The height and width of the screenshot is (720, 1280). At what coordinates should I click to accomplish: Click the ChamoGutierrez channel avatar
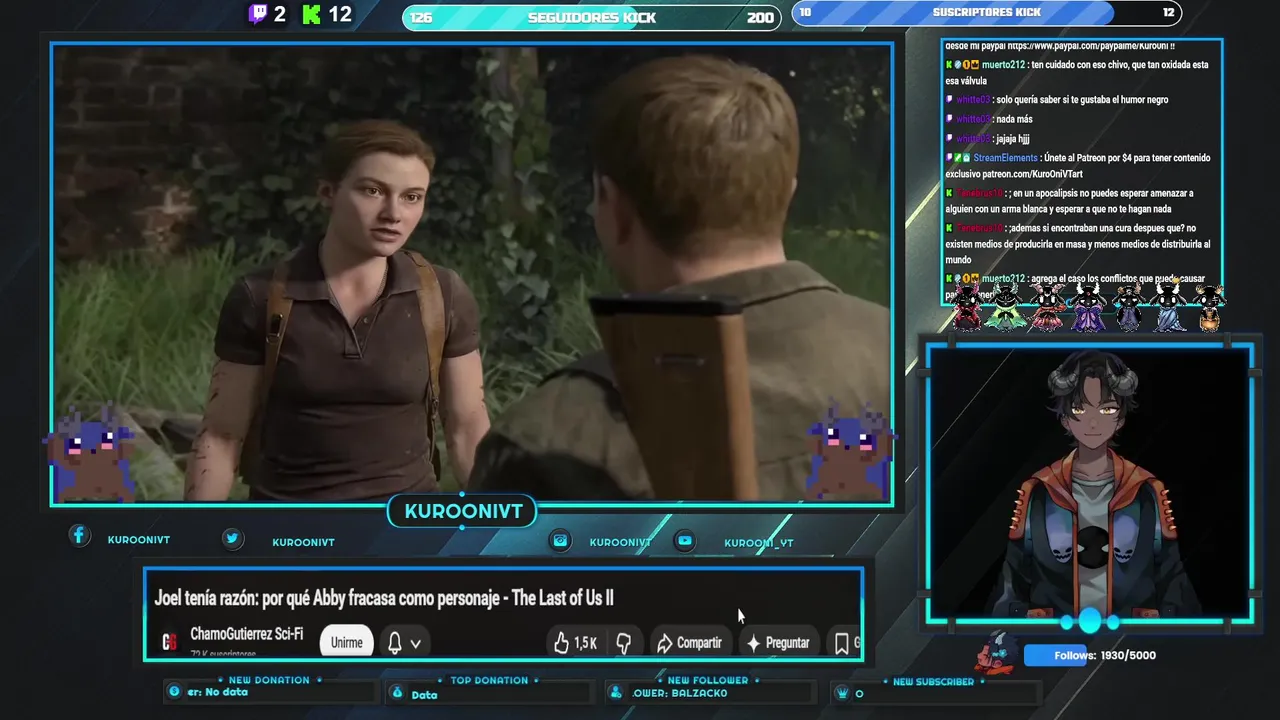click(170, 642)
